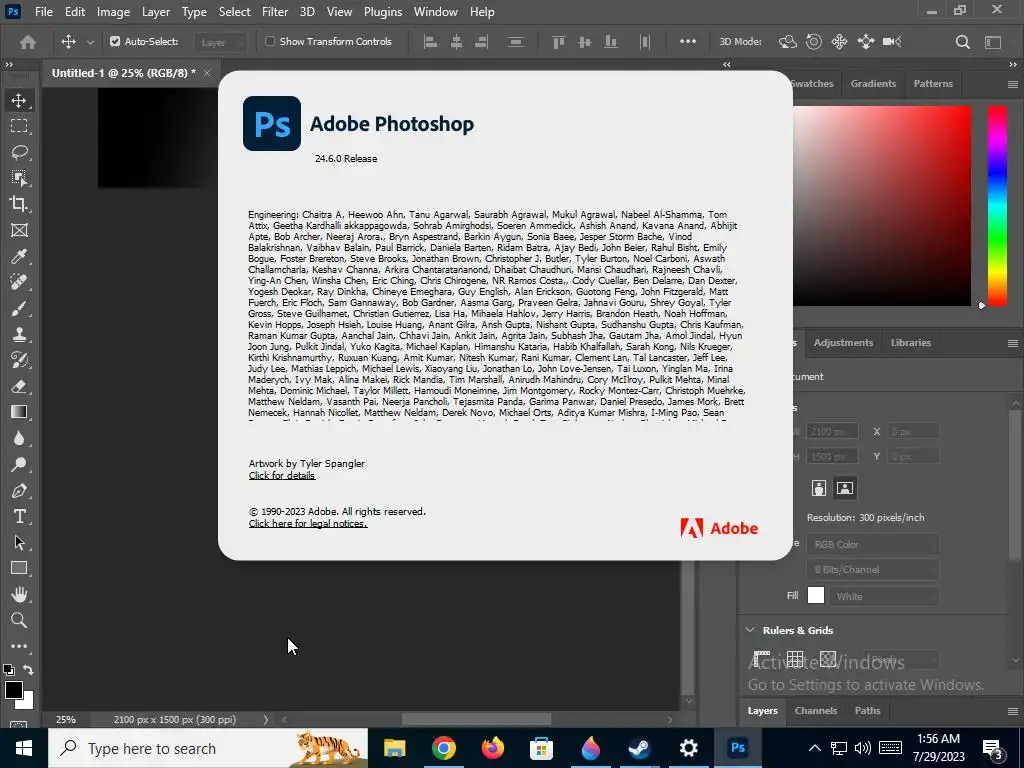Switch to the Adjustments tab
The height and width of the screenshot is (768, 1024).
point(843,342)
